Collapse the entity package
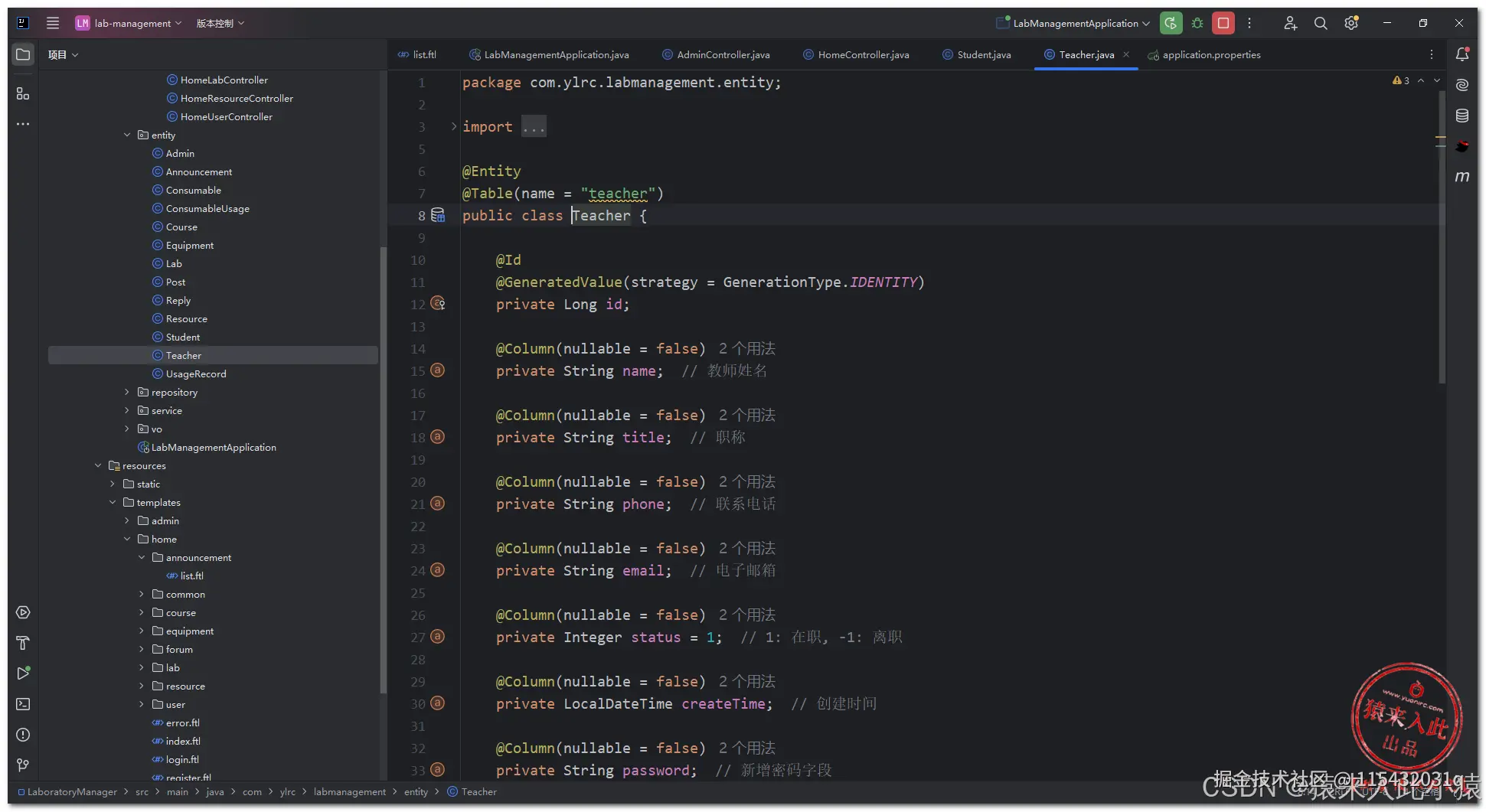 (x=127, y=135)
